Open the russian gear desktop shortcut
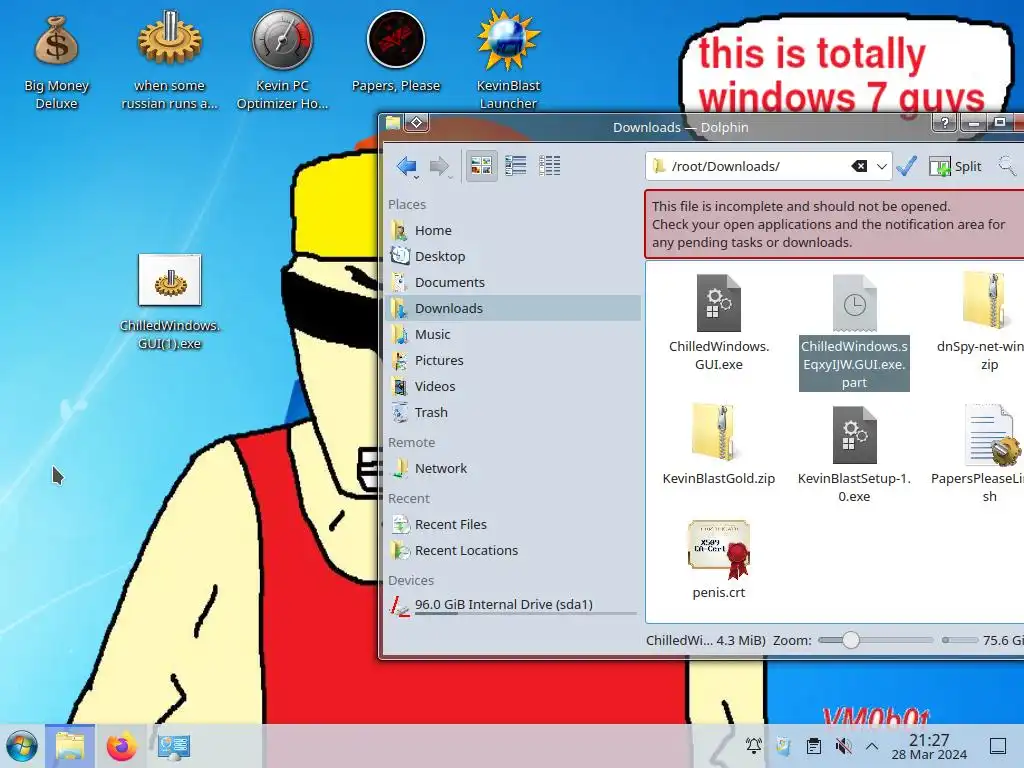 [169, 62]
